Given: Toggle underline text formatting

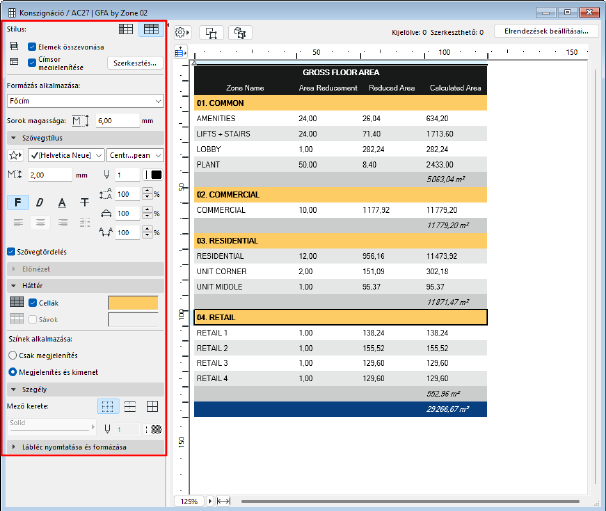Looking at the screenshot, I should (62, 201).
